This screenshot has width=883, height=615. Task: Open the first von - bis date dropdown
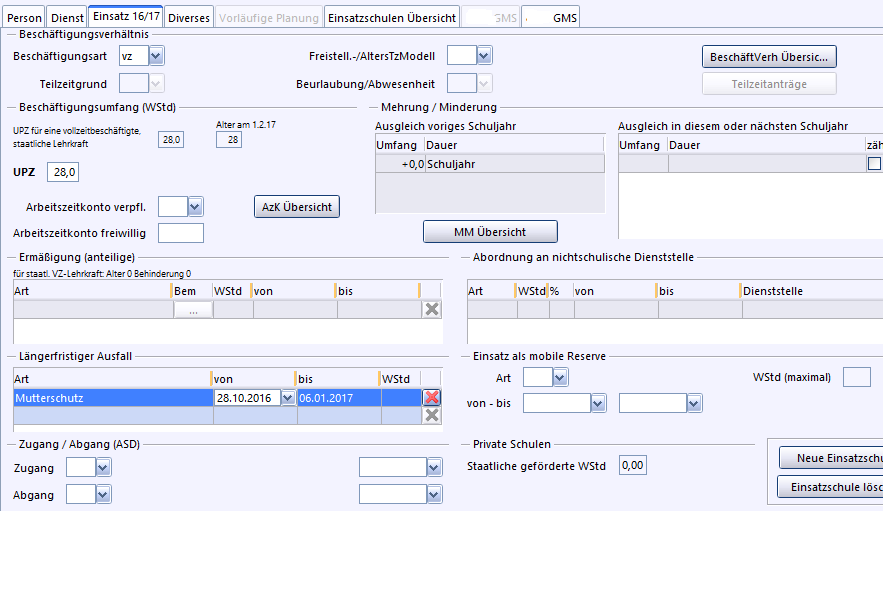coord(598,403)
